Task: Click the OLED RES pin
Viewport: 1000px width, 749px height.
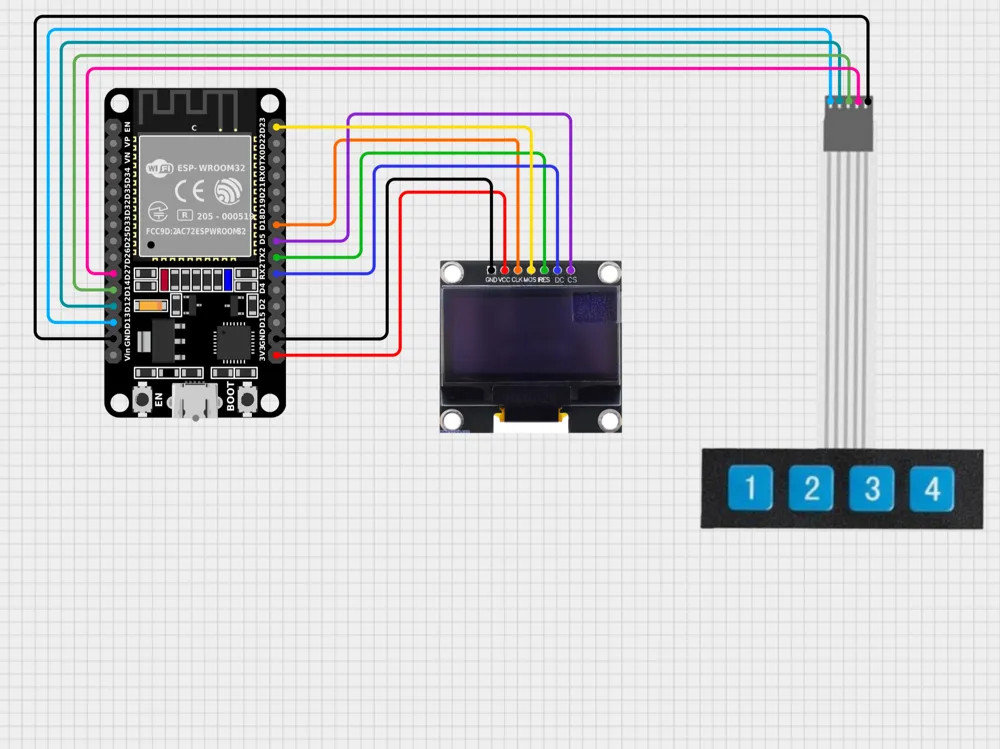Action: [x=544, y=270]
